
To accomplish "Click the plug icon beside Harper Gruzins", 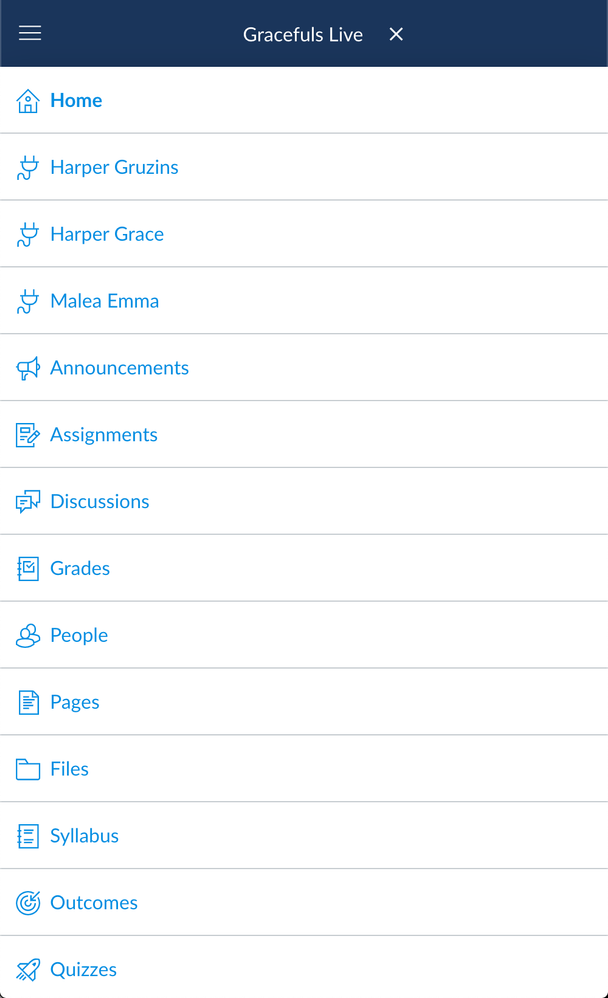I will tap(27, 167).
